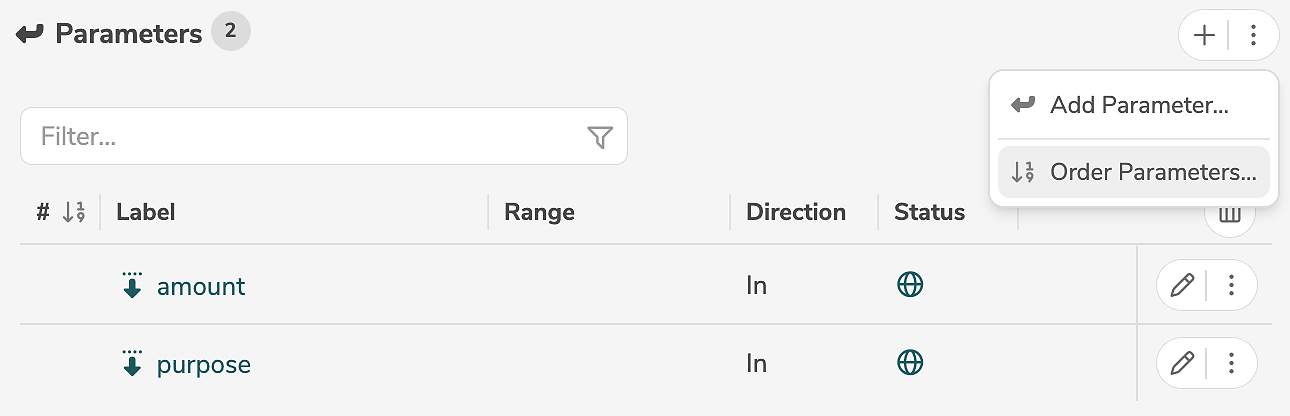Click the globe status icon for amount
Screen dimensions: 1290x416
(x=910, y=285)
